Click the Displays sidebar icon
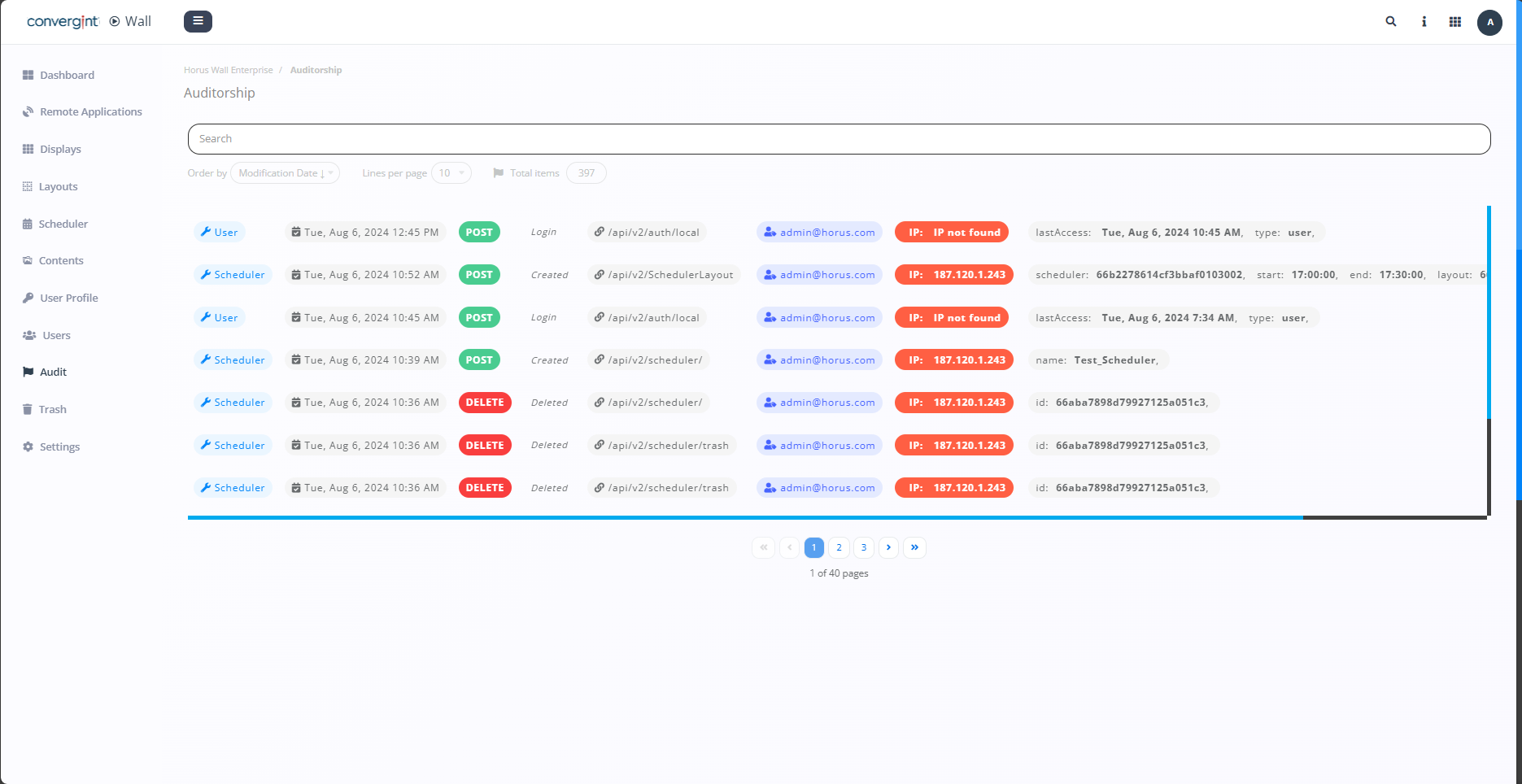This screenshot has width=1522, height=784. (28, 149)
